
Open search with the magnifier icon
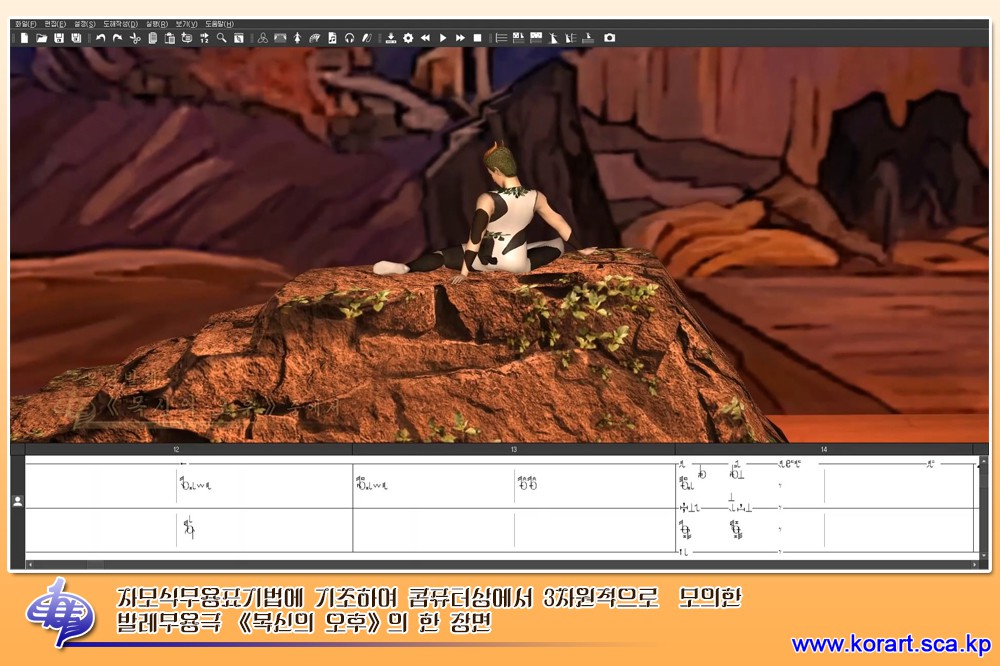tap(221, 38)
